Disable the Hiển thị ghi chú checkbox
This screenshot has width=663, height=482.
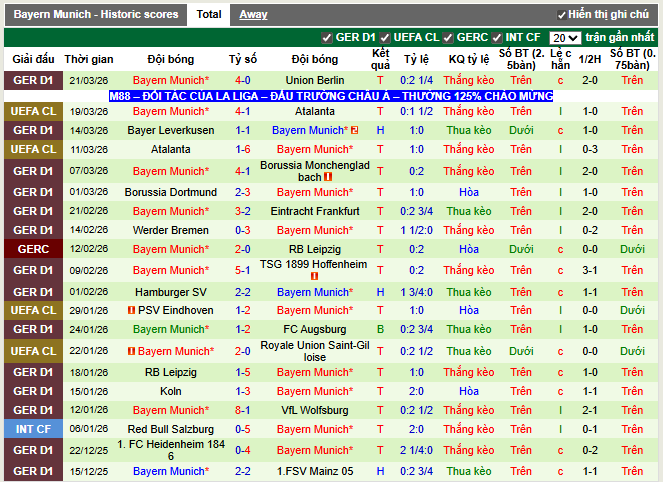tap(562, 15)
